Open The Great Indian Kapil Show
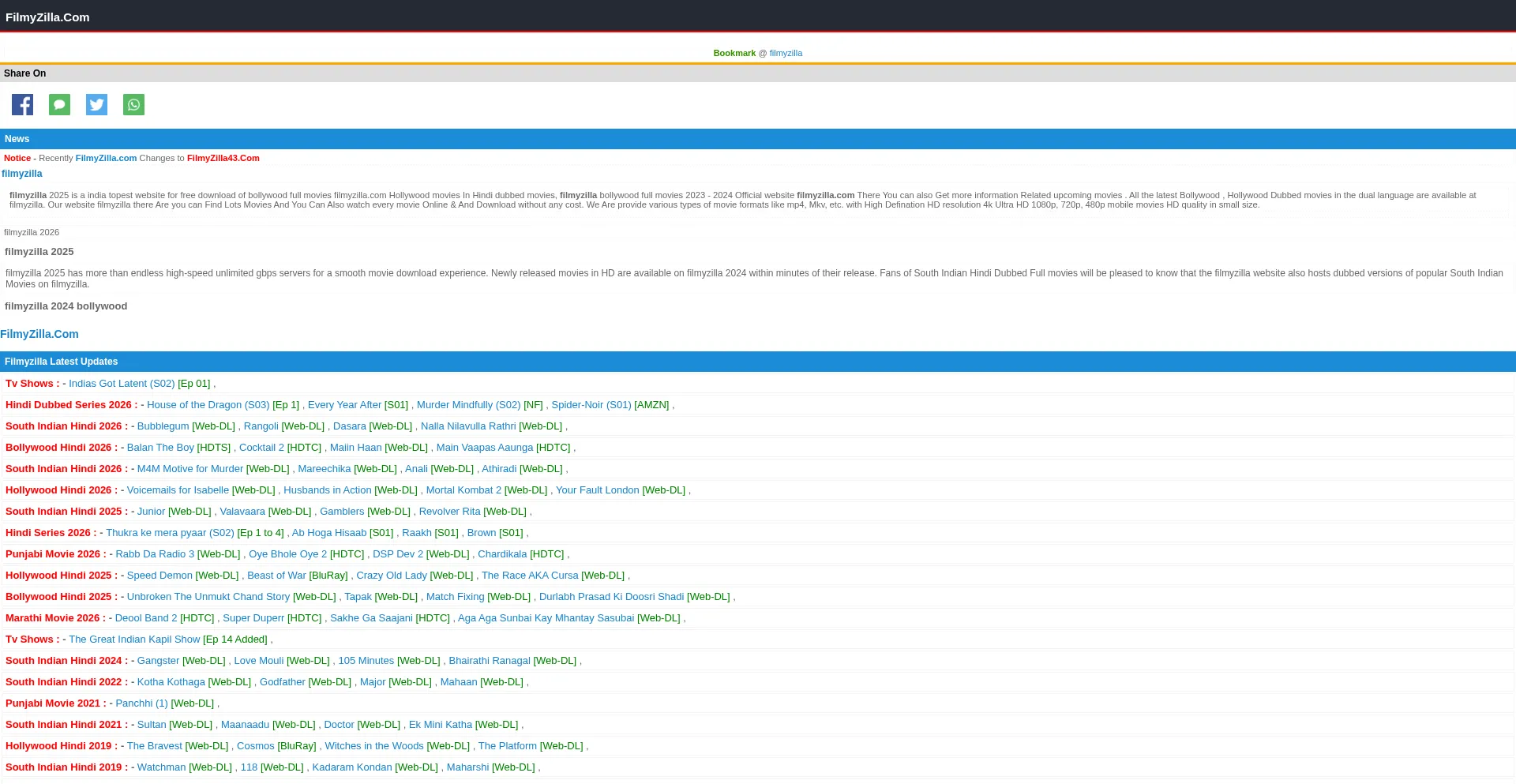 click(x=134, y=640)
